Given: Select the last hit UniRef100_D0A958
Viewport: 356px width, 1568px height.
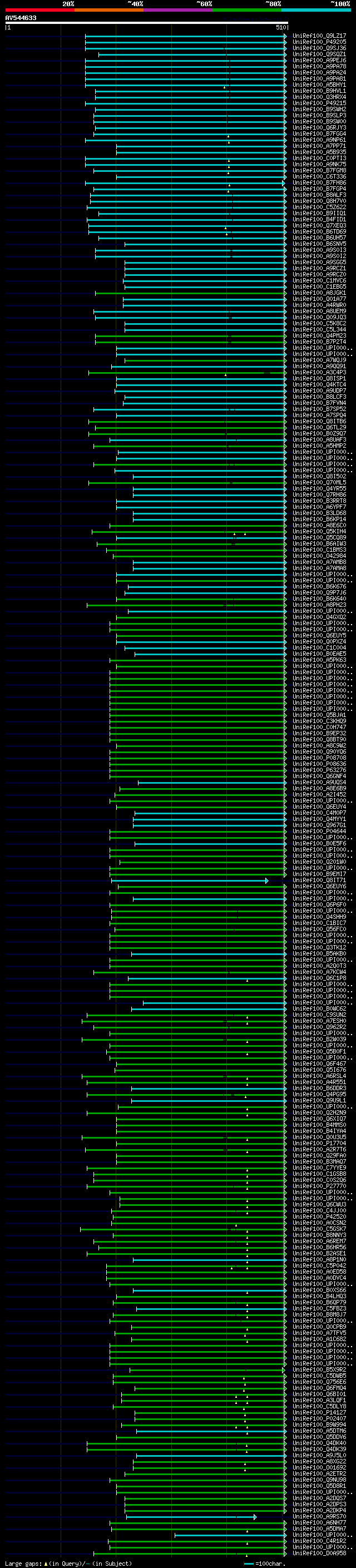Looking at the screenshot, I should point(319,1554).
